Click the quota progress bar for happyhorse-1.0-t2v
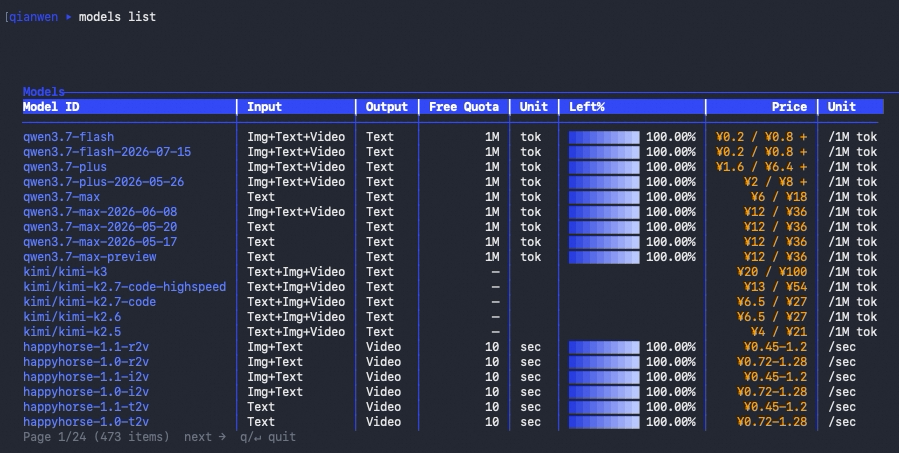 point(604,421)
